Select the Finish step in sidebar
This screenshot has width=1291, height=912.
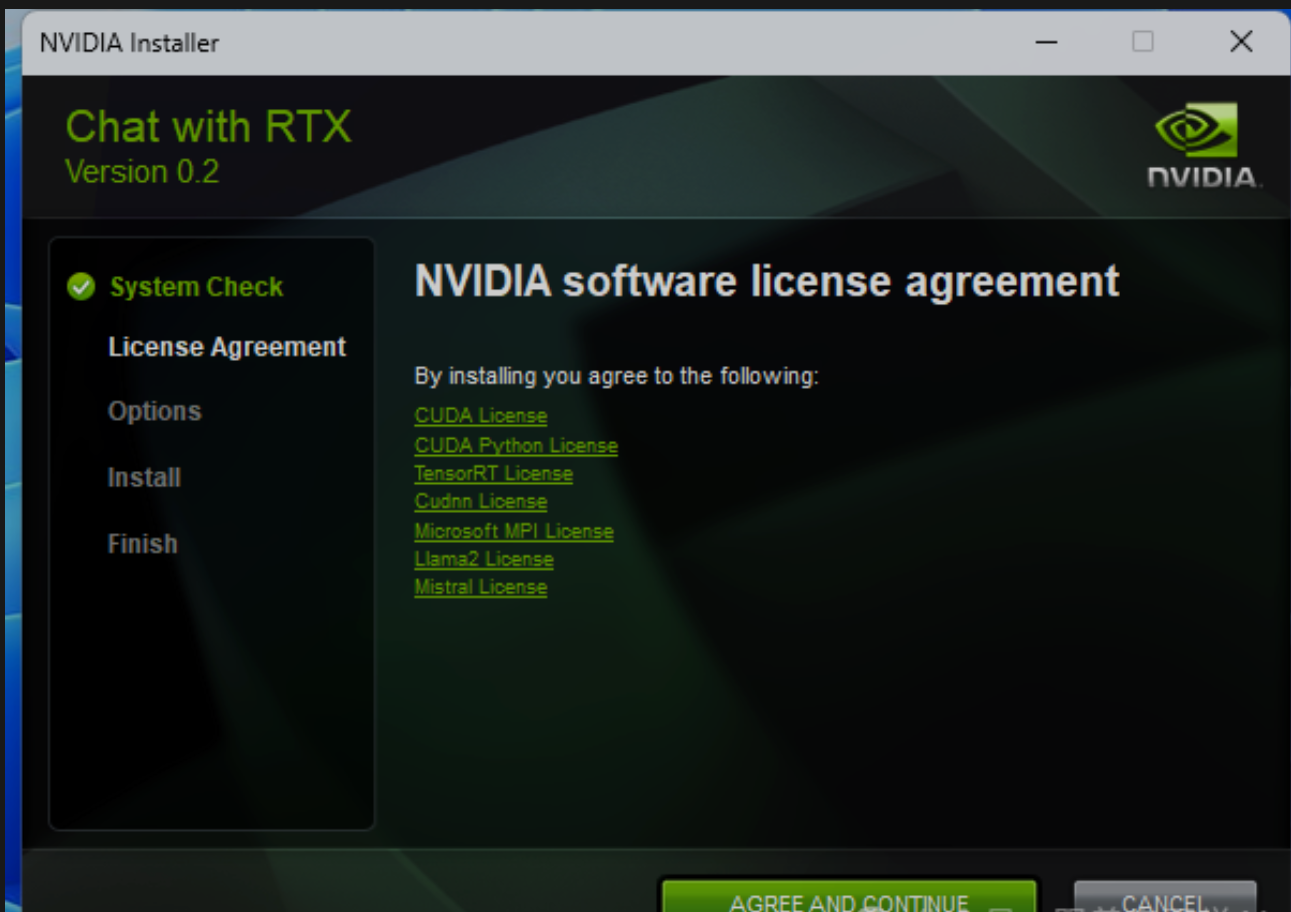pos(143,543)
